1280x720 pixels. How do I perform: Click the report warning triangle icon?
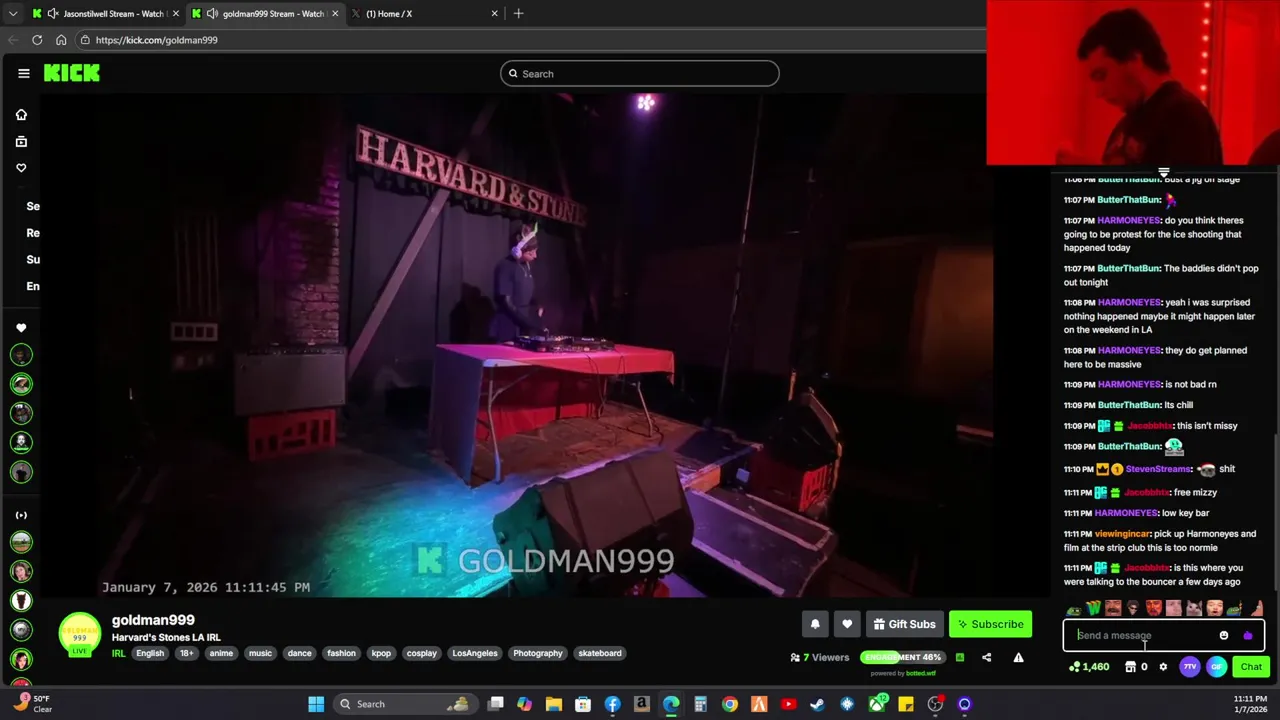point(1018,657)
